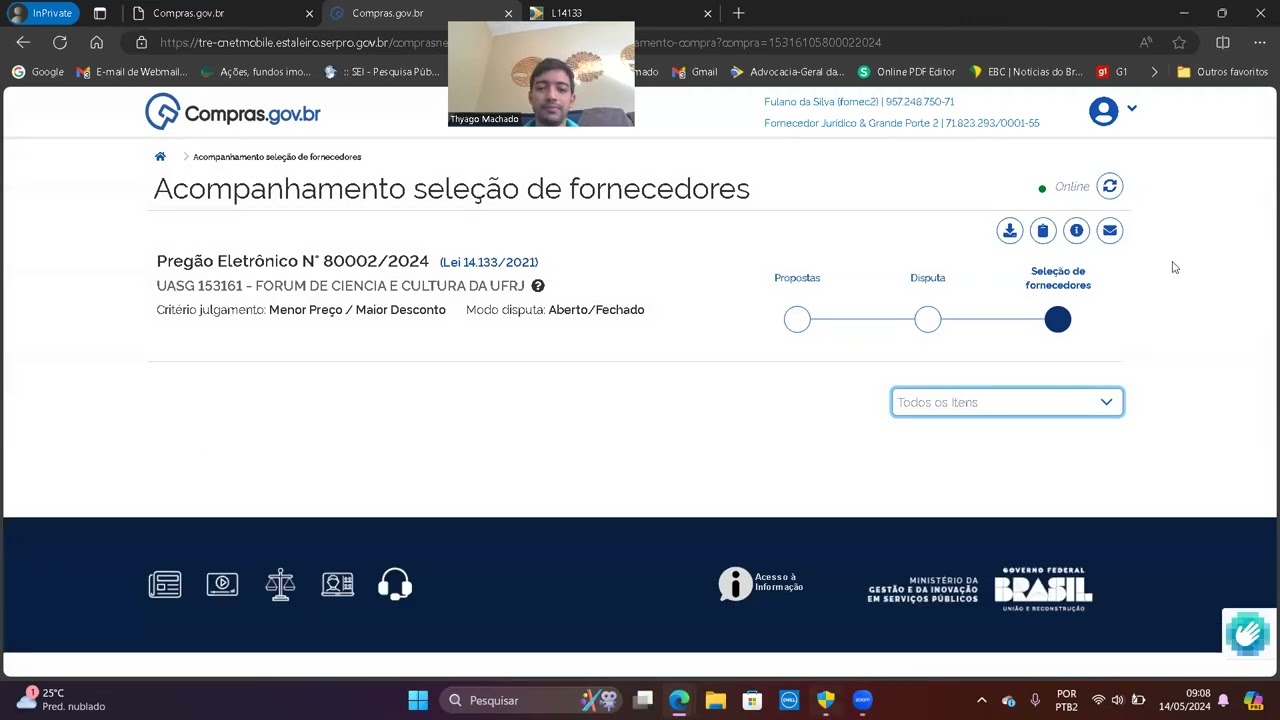Show hidden system tray icons
The image size is (1280, 720).
tap(981, 700)
